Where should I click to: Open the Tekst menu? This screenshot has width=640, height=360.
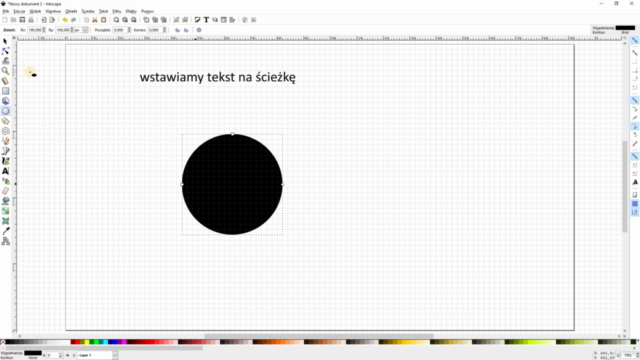click(104, 11)
